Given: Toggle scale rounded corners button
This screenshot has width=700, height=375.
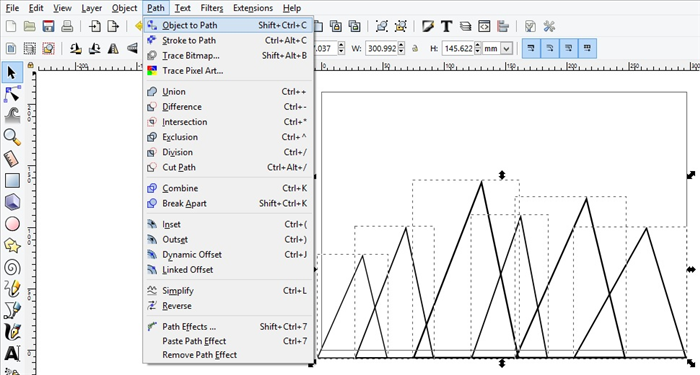Looking at the screenshot, I should [550, 48].
